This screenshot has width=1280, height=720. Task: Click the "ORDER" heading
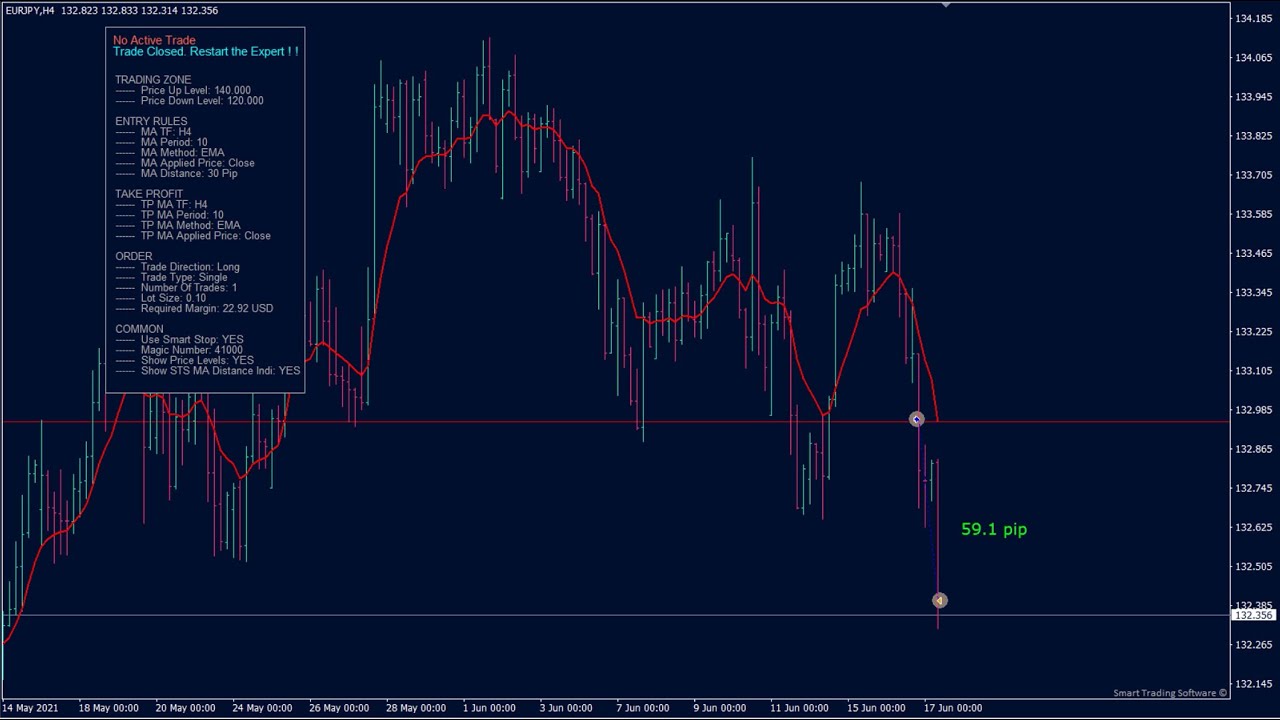coord(134,256)
